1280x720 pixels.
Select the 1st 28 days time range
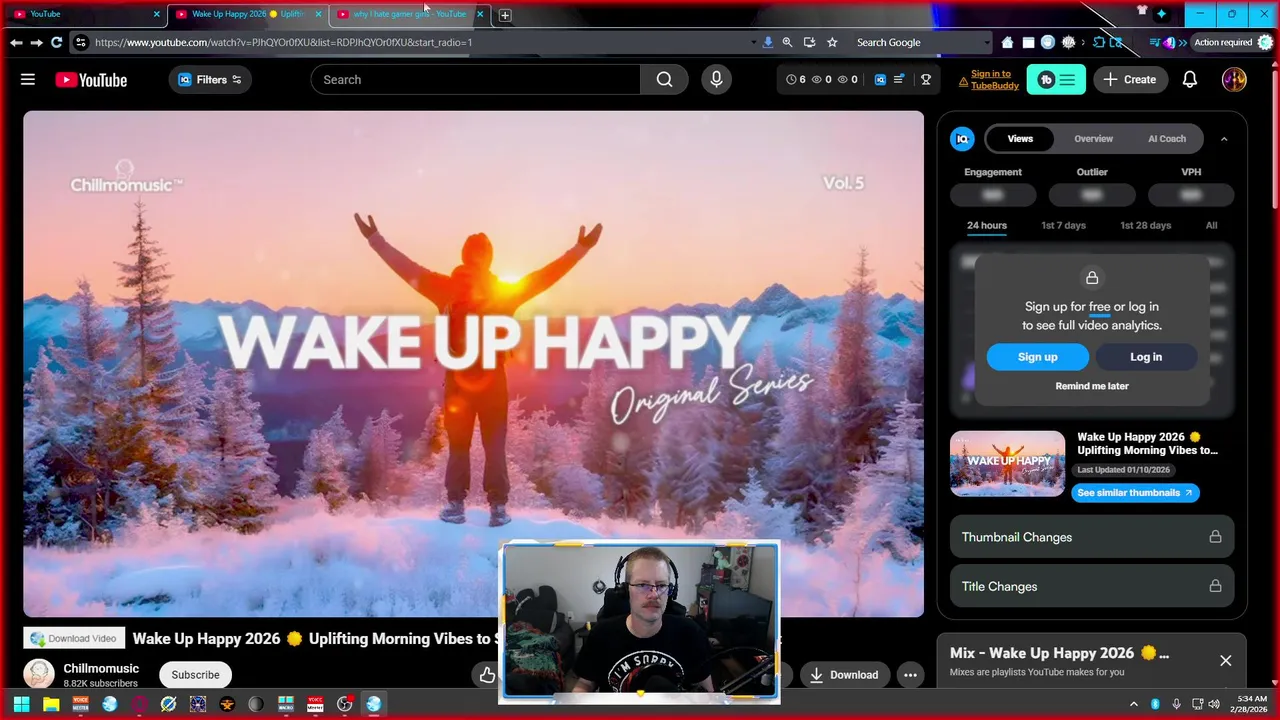coord(1145,226)
